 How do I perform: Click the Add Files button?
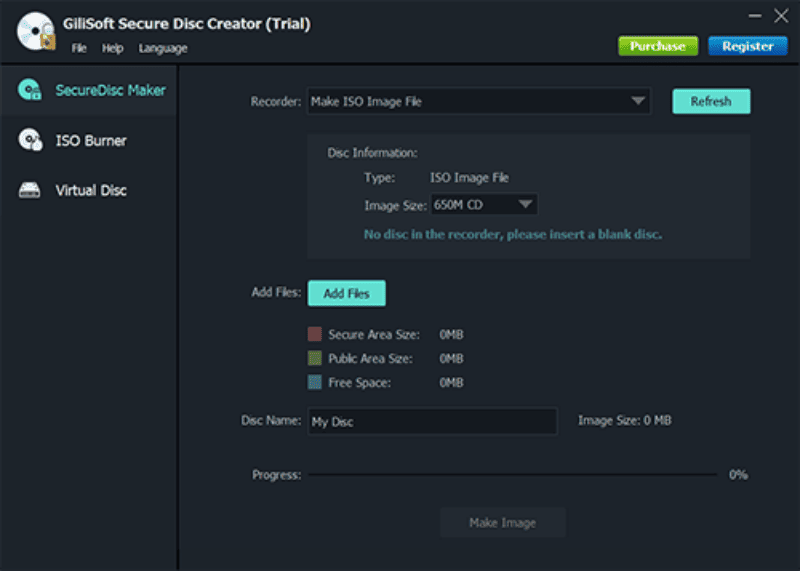(346, 293)
